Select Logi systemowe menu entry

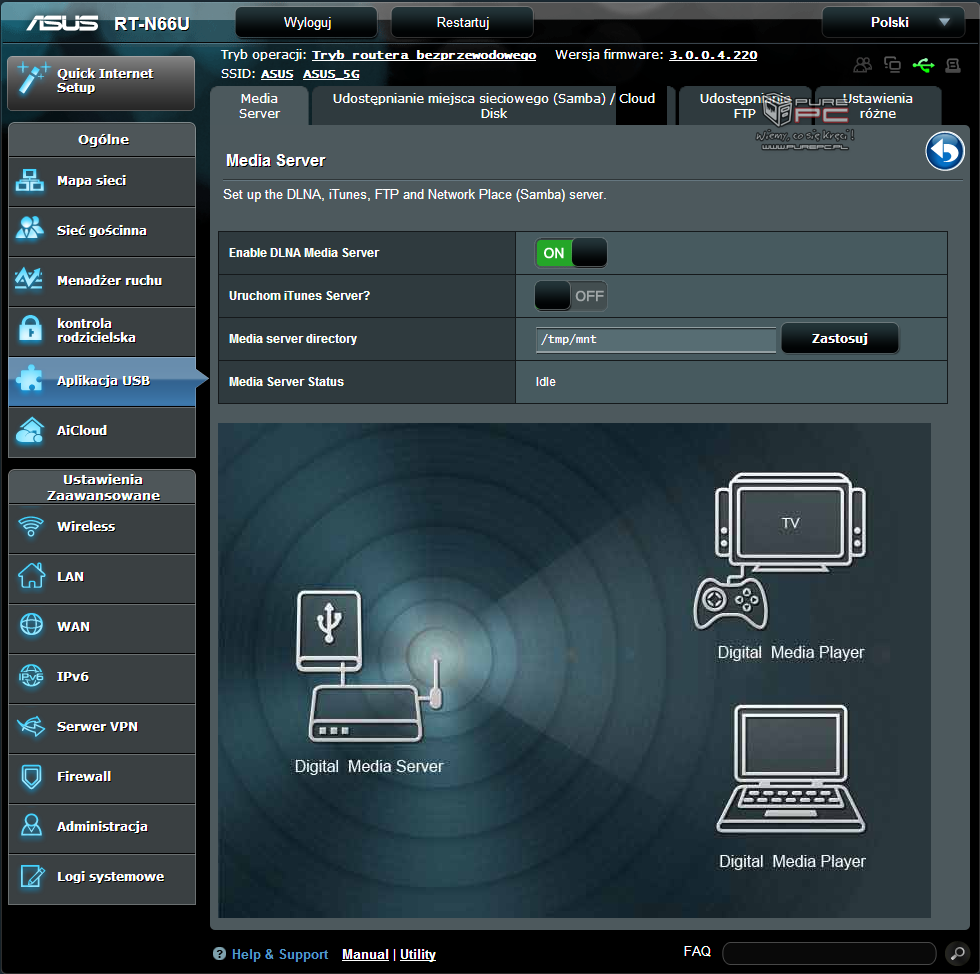pos(102,878)
